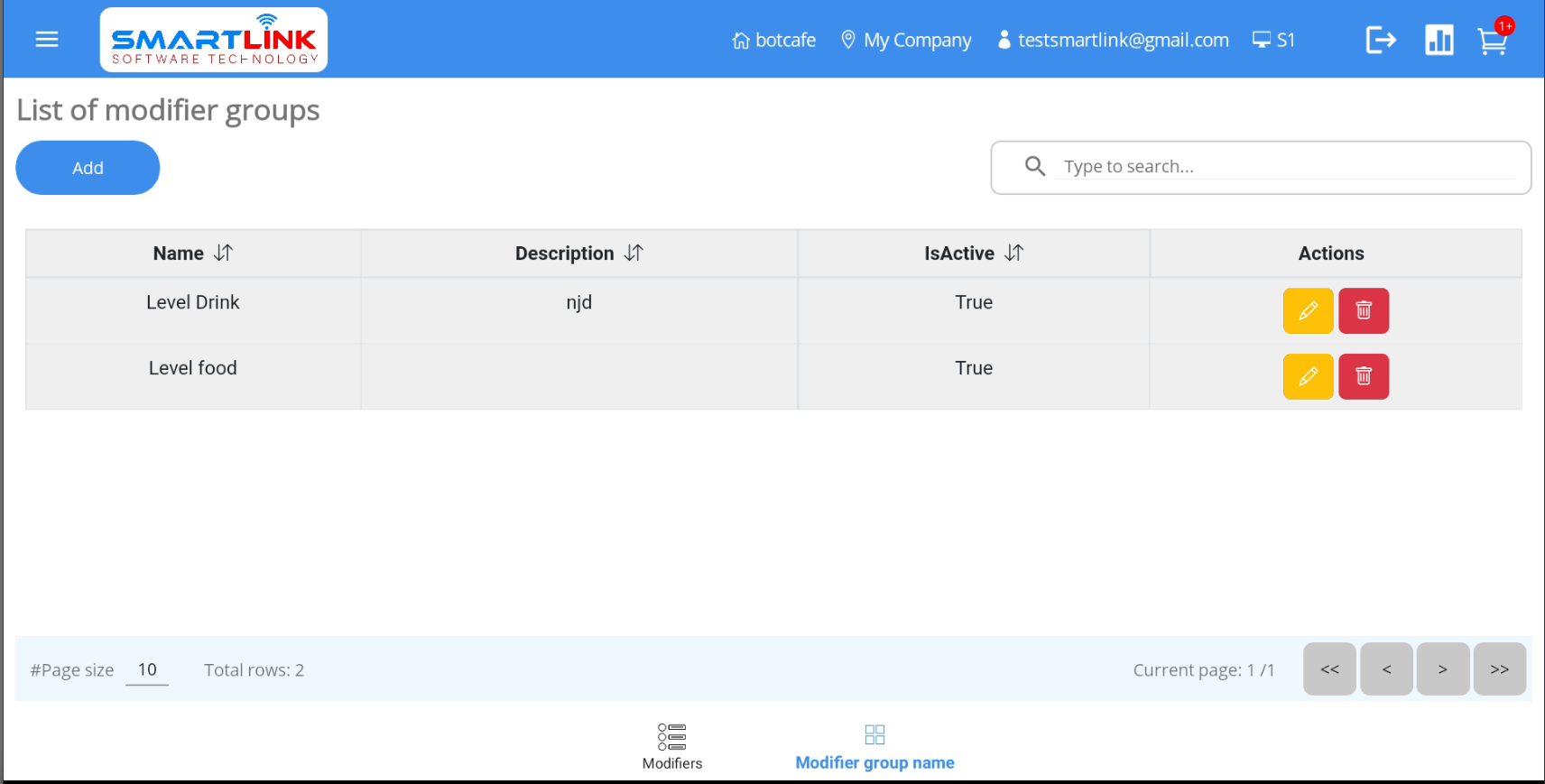Sort table by Name column
Viewport: 1545px width, 784px height.
(223, 254)
